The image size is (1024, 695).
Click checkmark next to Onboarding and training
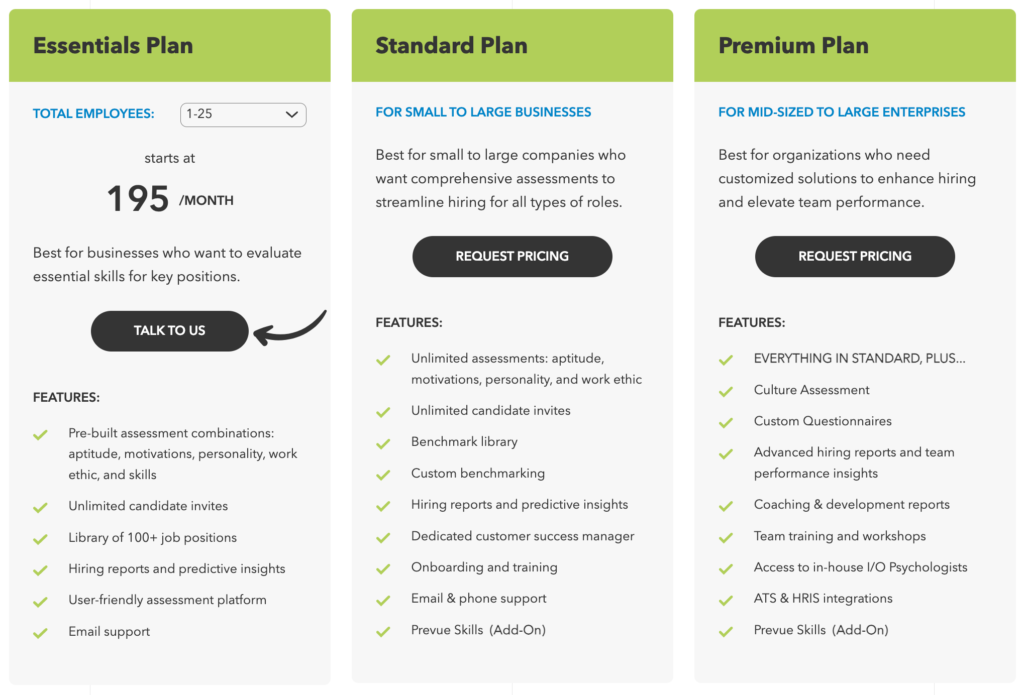point(383,568)
